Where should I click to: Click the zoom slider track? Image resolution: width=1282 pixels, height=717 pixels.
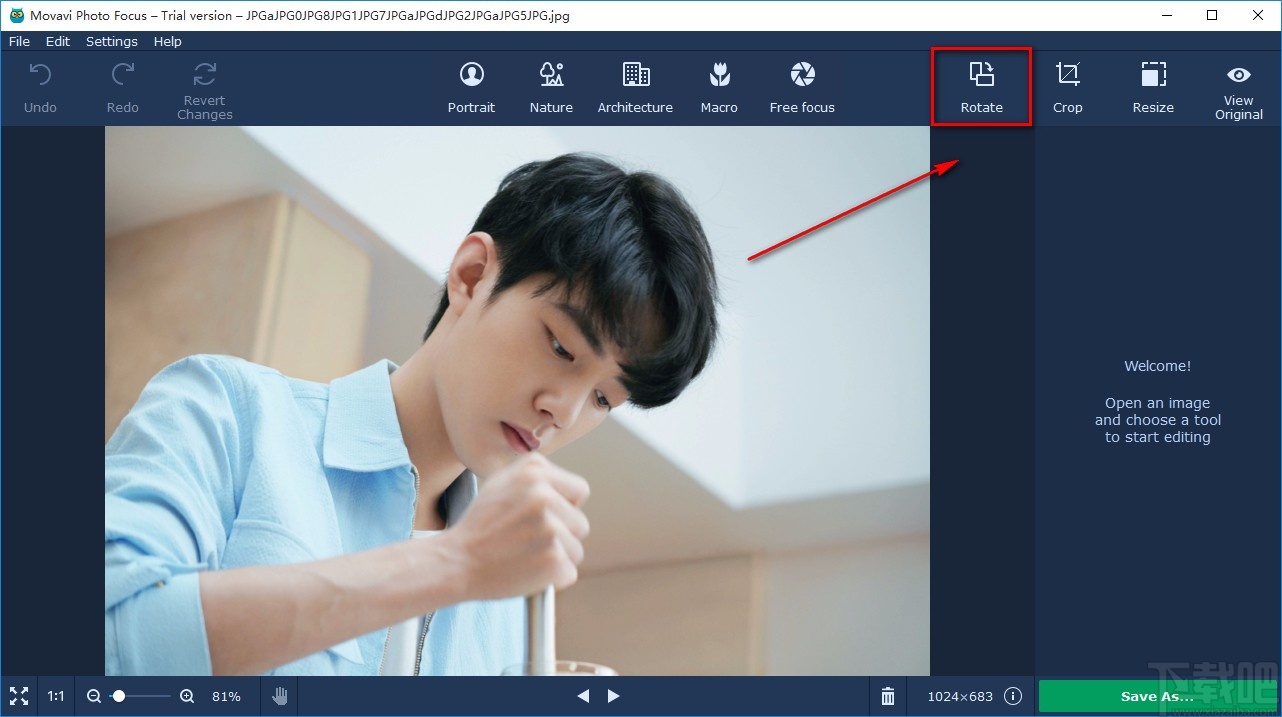145,696
